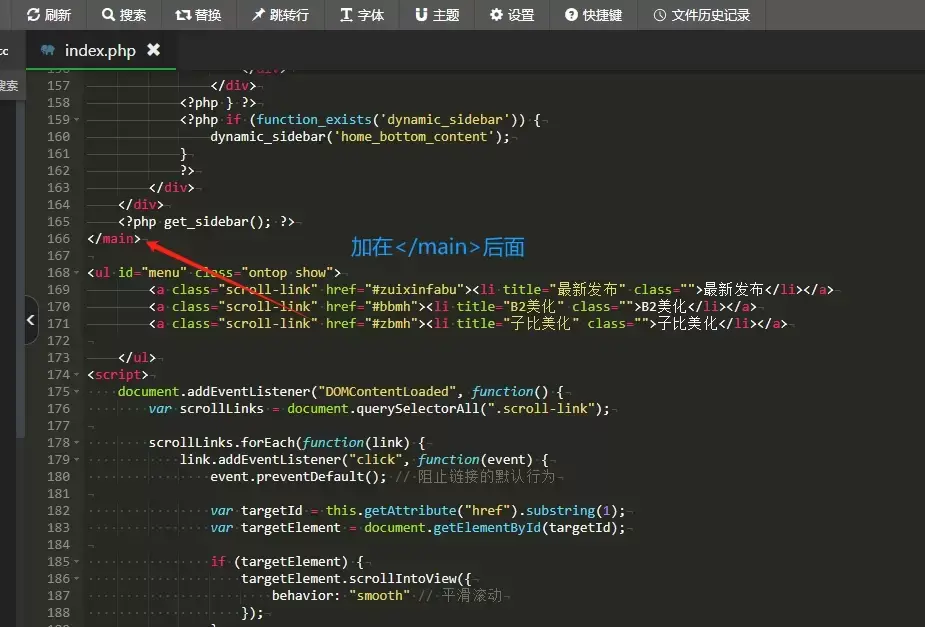Collapse the left sidebar with the chevron
The width and height of the screenshot is (925, 627).
coord(30,321)
